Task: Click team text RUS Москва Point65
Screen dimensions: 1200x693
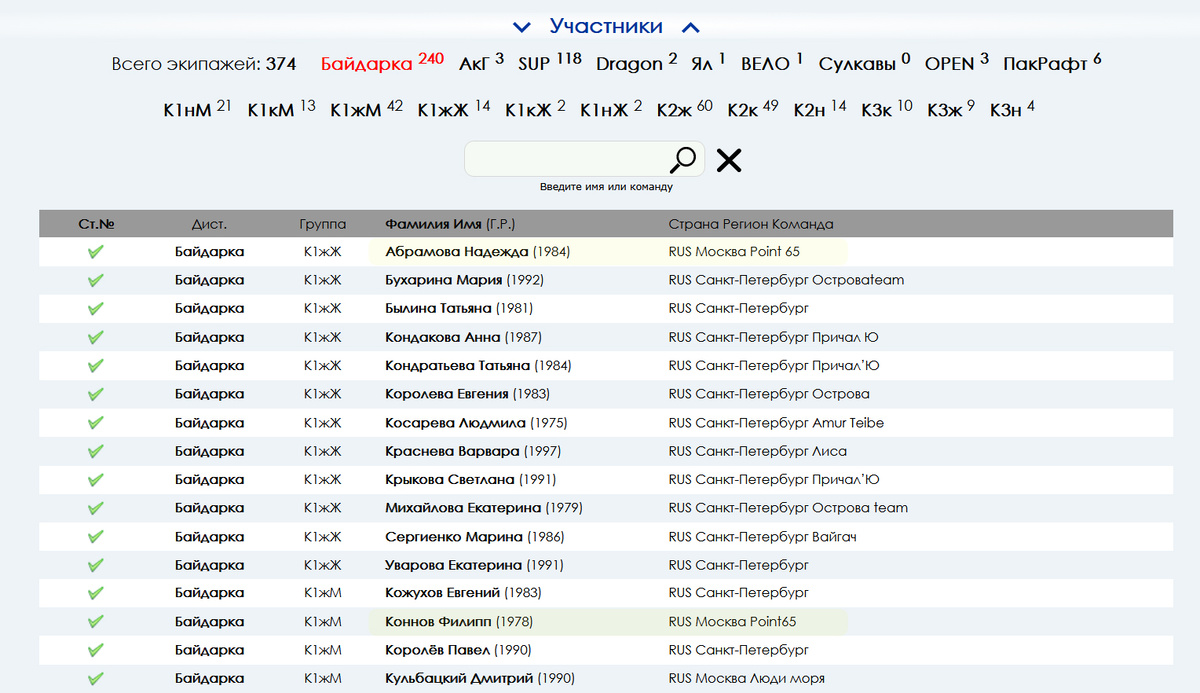Action: tap(732, 622)
